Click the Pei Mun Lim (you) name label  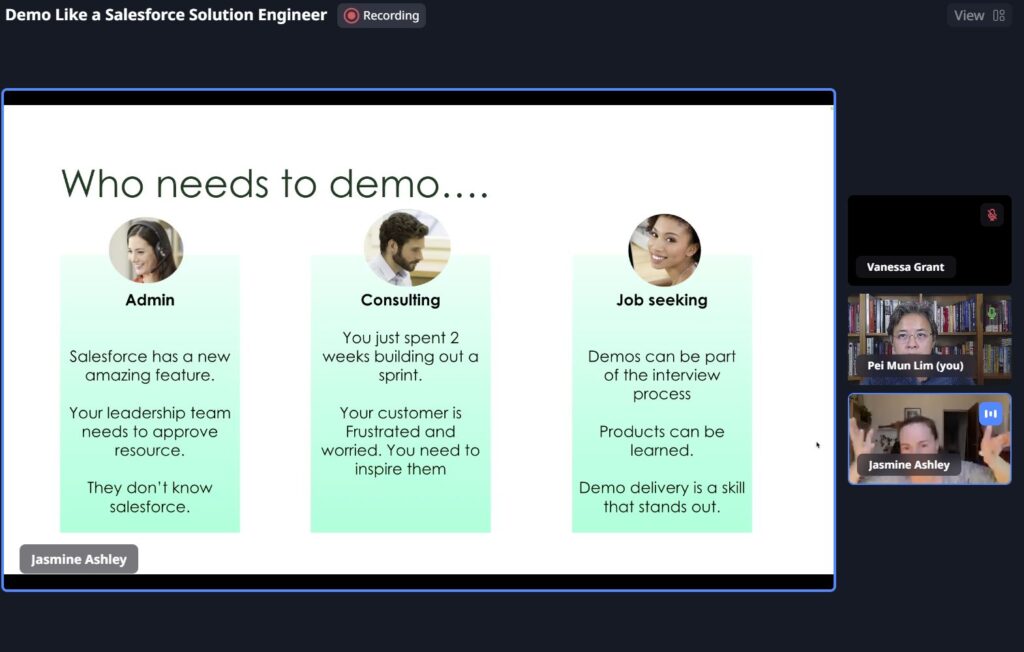tap(915, 366)
